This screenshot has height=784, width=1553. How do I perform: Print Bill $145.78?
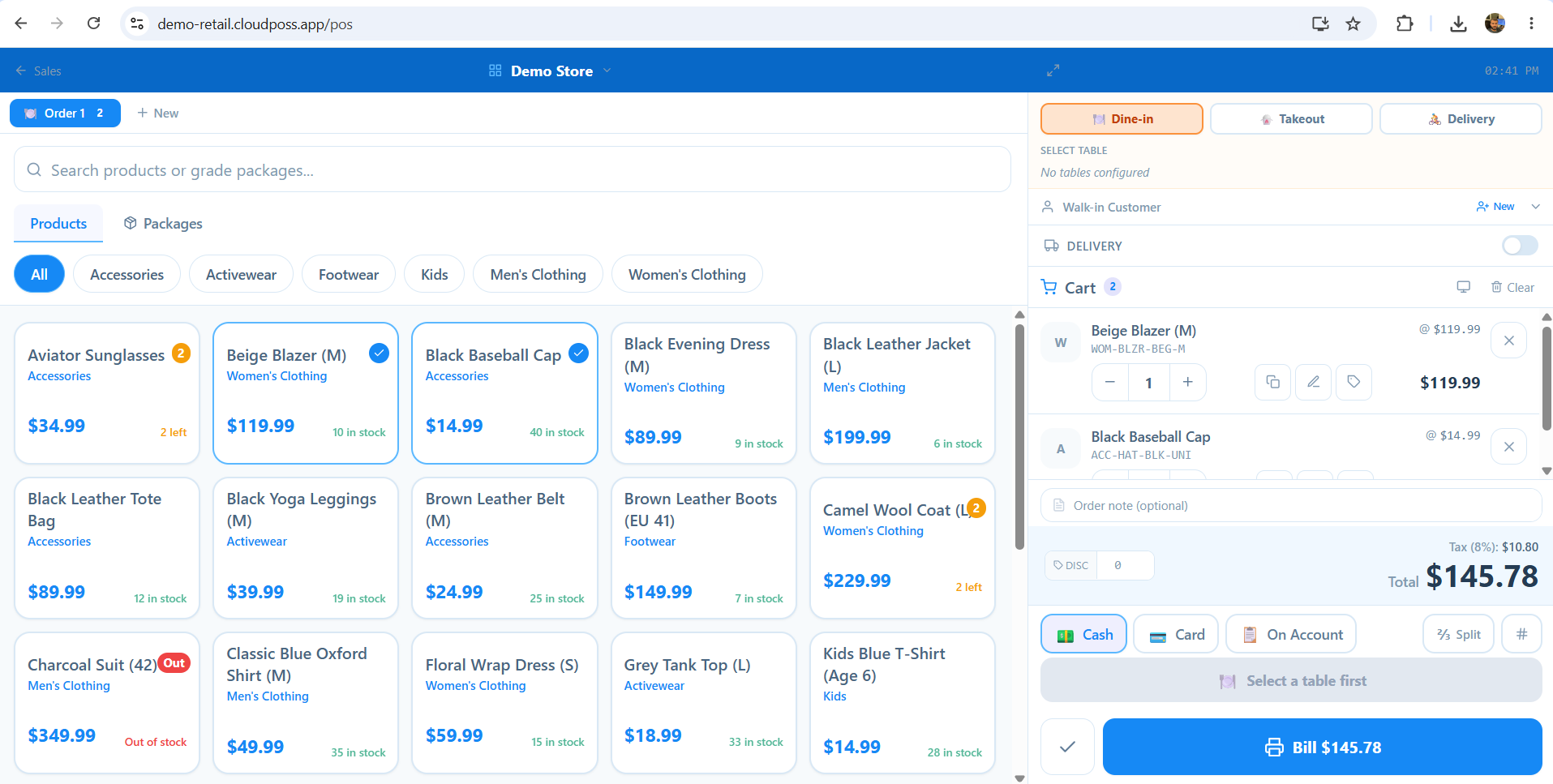(x=1323, y=747)
